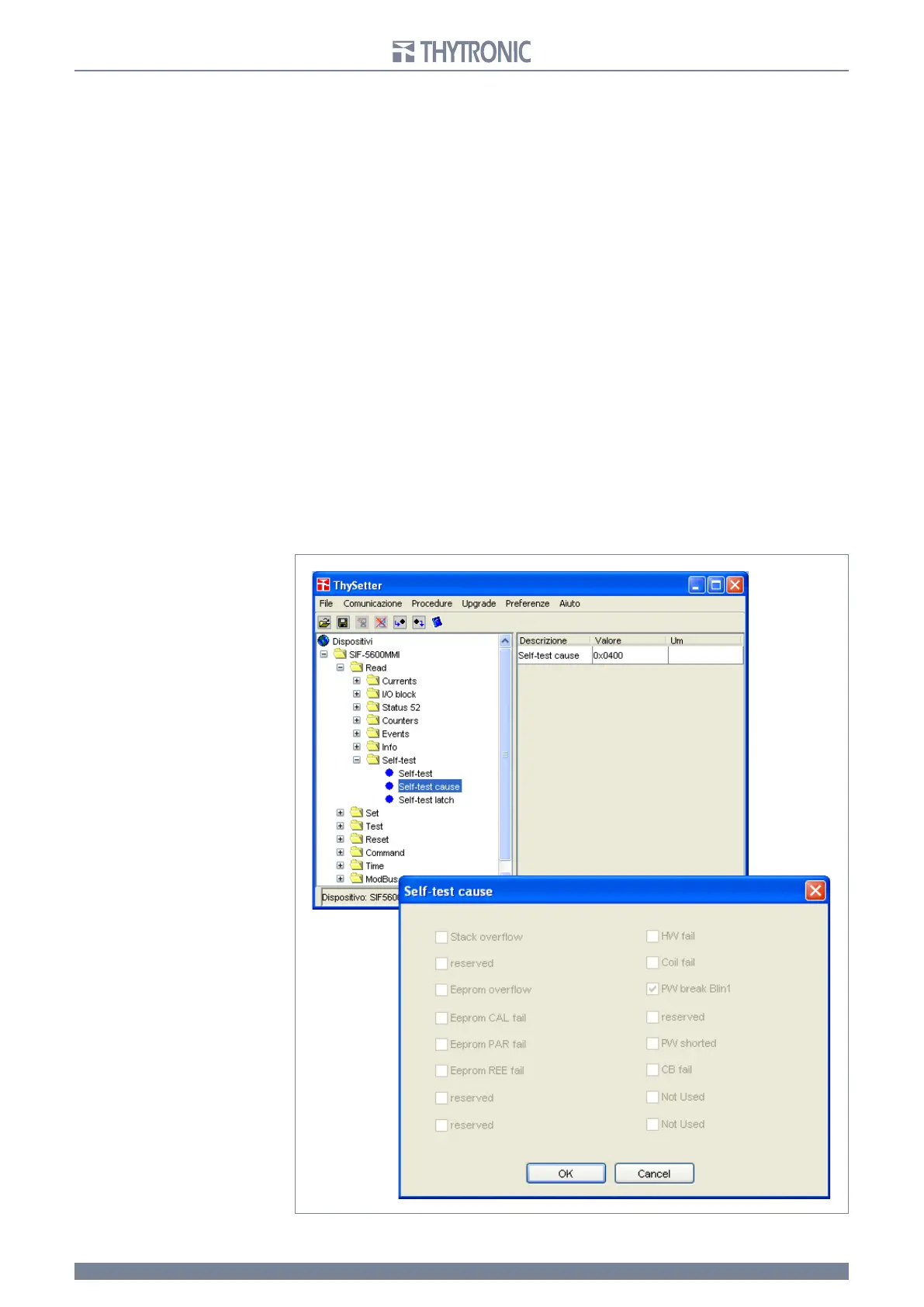Click the ThySetter logo icon in title bar
Screen dimensions: 924x1307
(324, 585)
